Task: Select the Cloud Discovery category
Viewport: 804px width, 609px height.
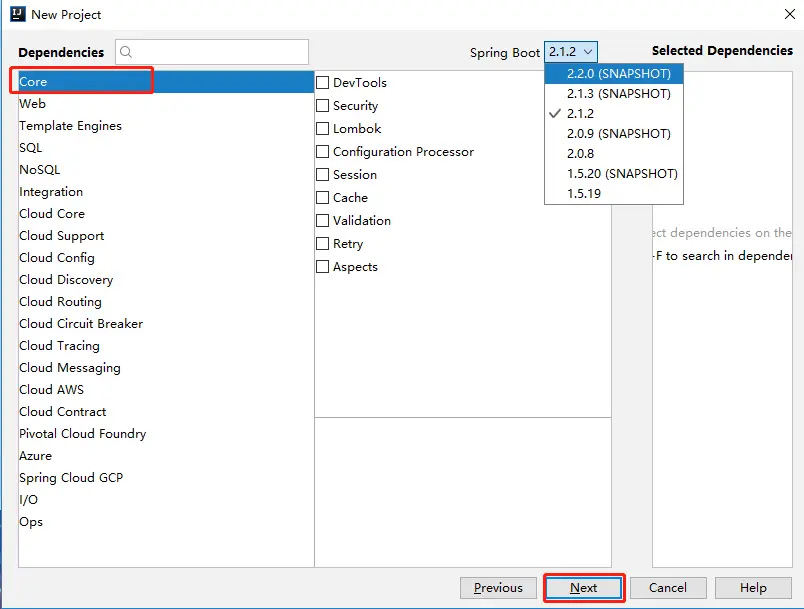Action: click(x=166, y=280)
